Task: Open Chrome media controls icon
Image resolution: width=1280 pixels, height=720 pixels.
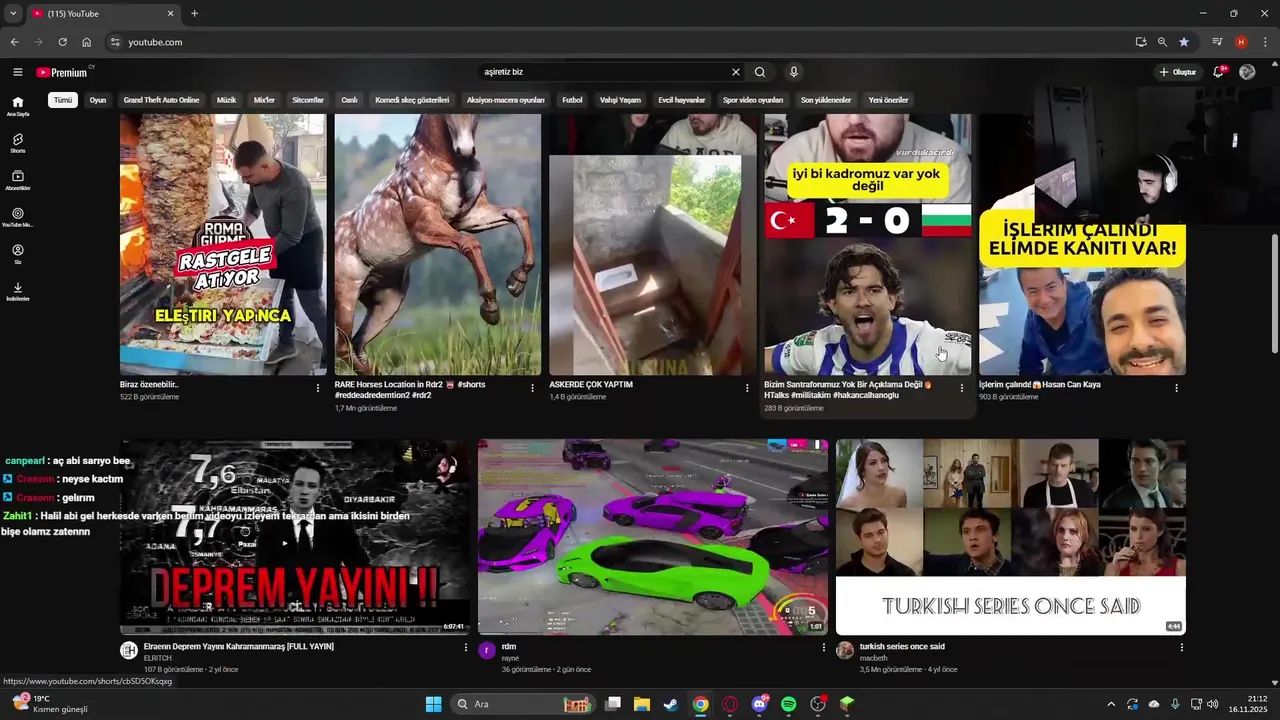Action: pos(1217,42)
